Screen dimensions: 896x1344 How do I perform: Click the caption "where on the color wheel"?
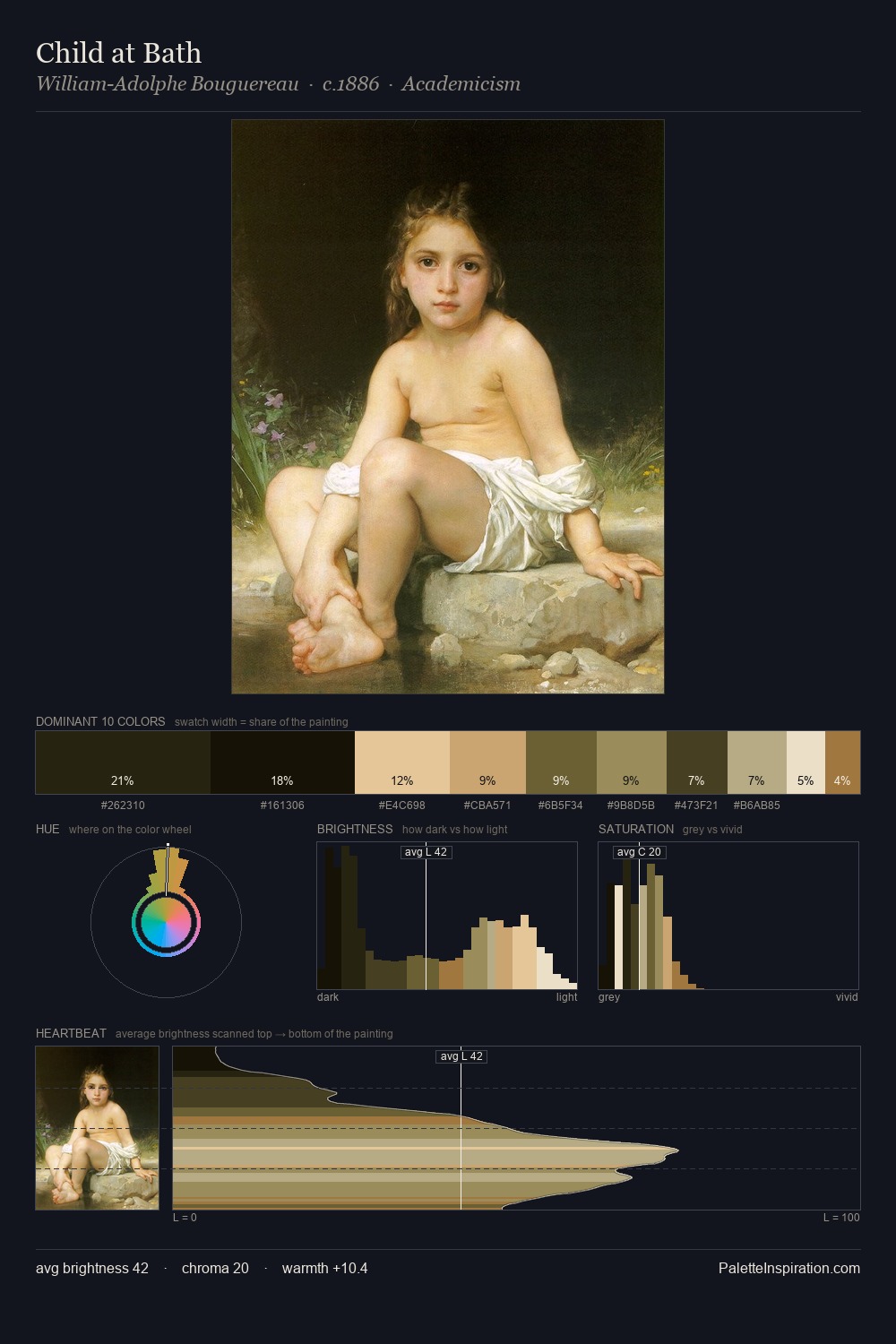coord(130,830)
